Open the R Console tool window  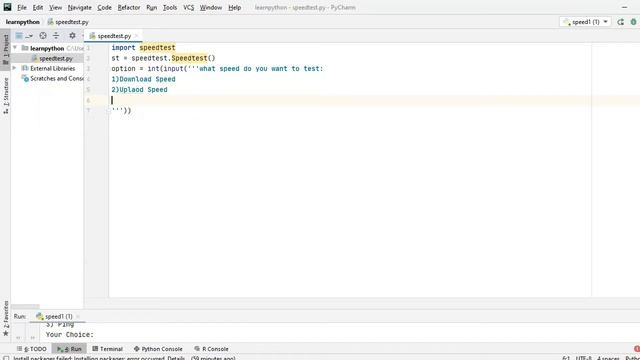coord(211,349)
